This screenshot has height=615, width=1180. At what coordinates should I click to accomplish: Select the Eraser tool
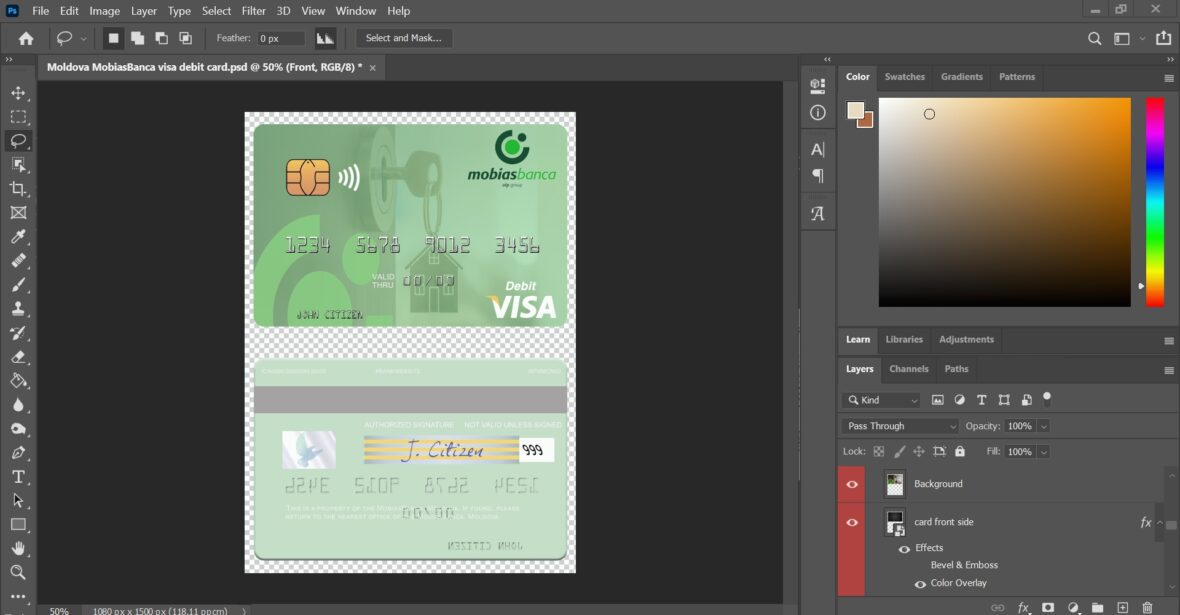pos(18,357)
